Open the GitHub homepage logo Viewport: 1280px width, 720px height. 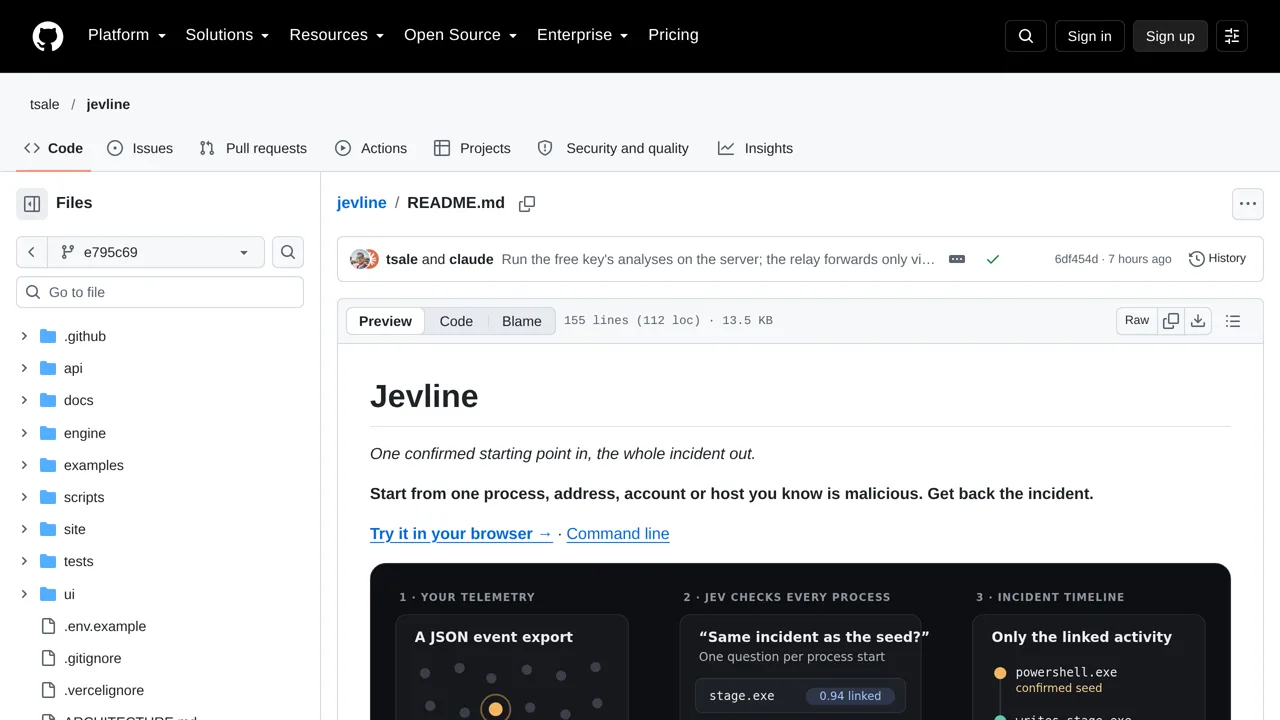(x=48, y=36)
